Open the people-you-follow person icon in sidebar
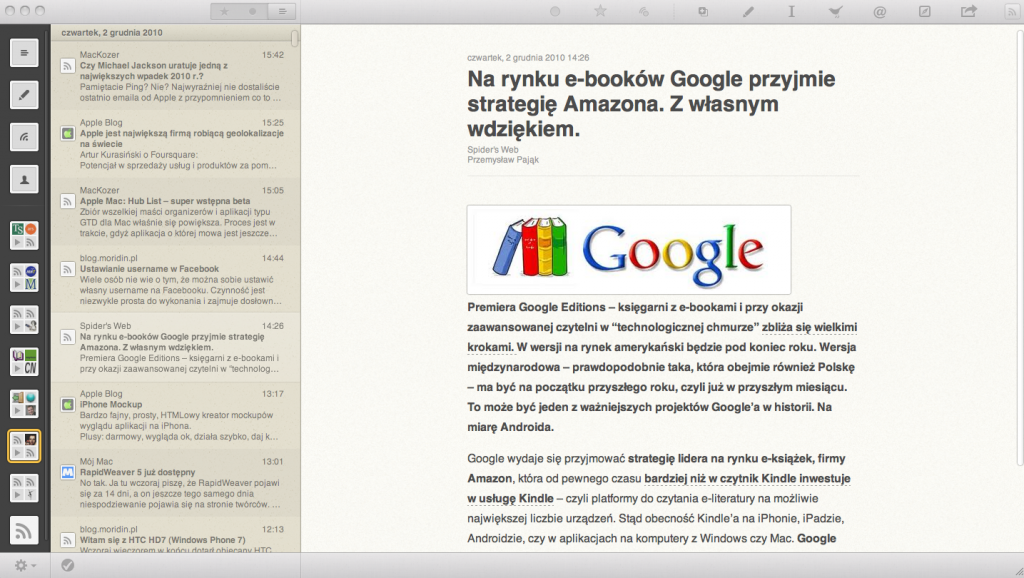Viewport: 1024px width, 578px height. pos(24,179)
